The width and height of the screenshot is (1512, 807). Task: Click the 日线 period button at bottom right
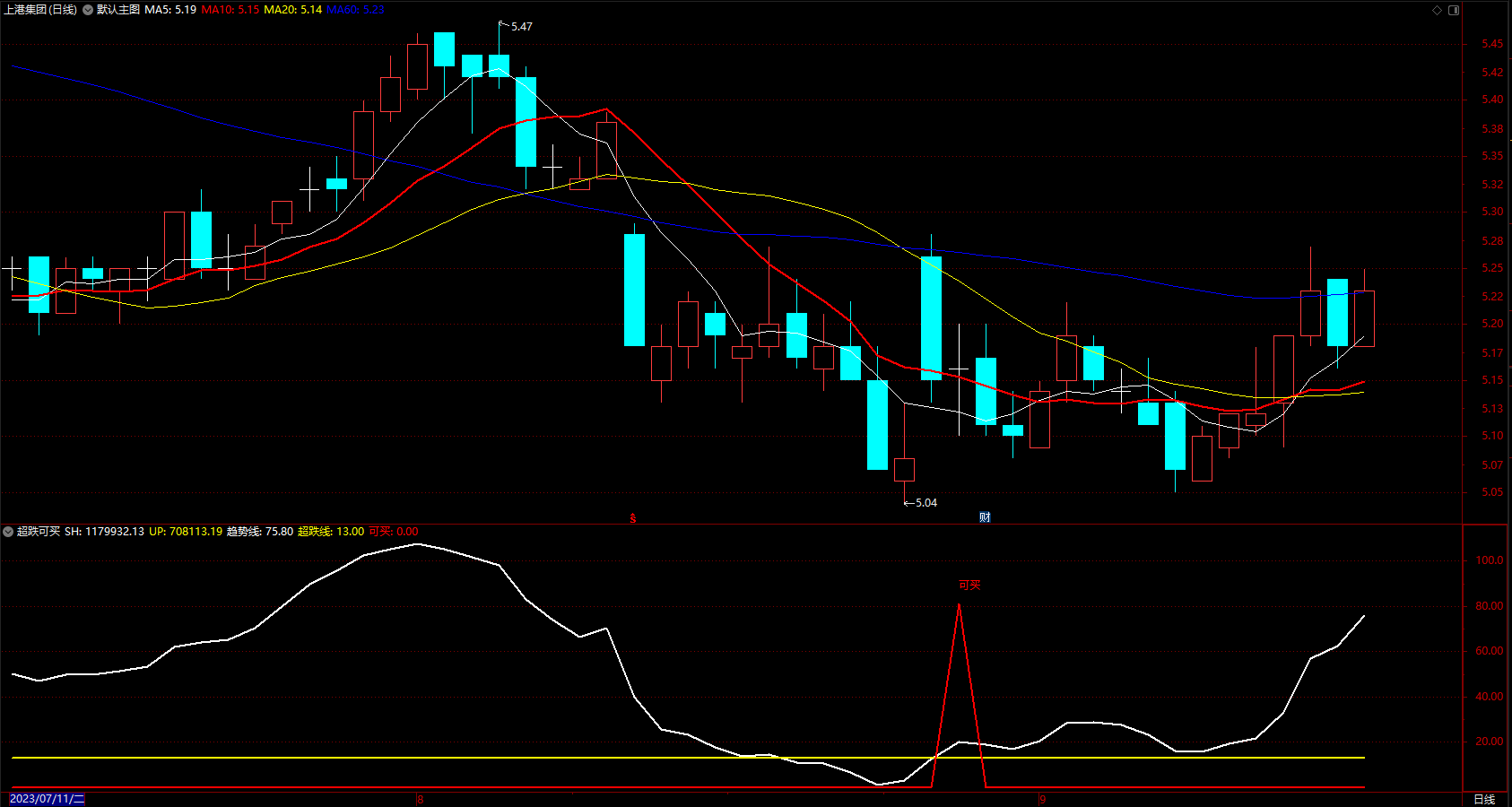(x=1484, y=799)
